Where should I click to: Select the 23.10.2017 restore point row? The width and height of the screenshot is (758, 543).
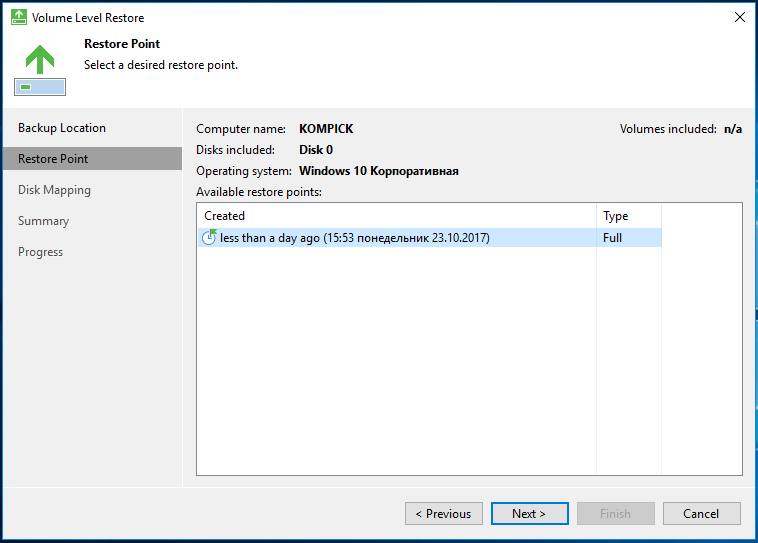pos(355,237)
